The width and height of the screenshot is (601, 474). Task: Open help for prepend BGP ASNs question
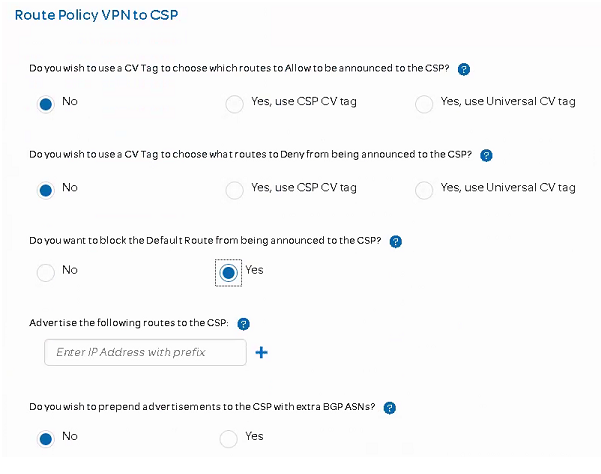coord(390,407)
